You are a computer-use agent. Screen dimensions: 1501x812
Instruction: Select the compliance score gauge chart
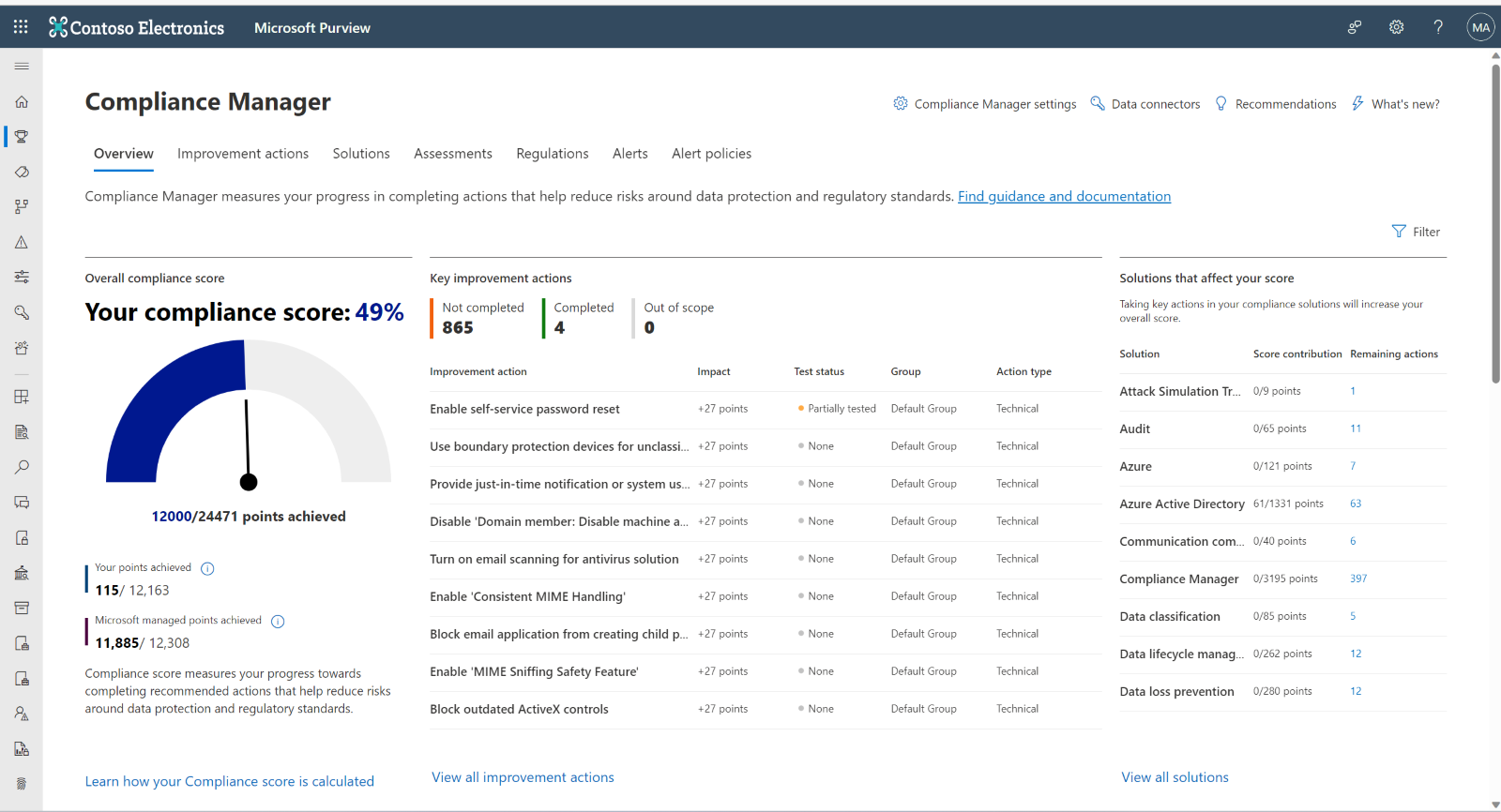click(249, 414)
